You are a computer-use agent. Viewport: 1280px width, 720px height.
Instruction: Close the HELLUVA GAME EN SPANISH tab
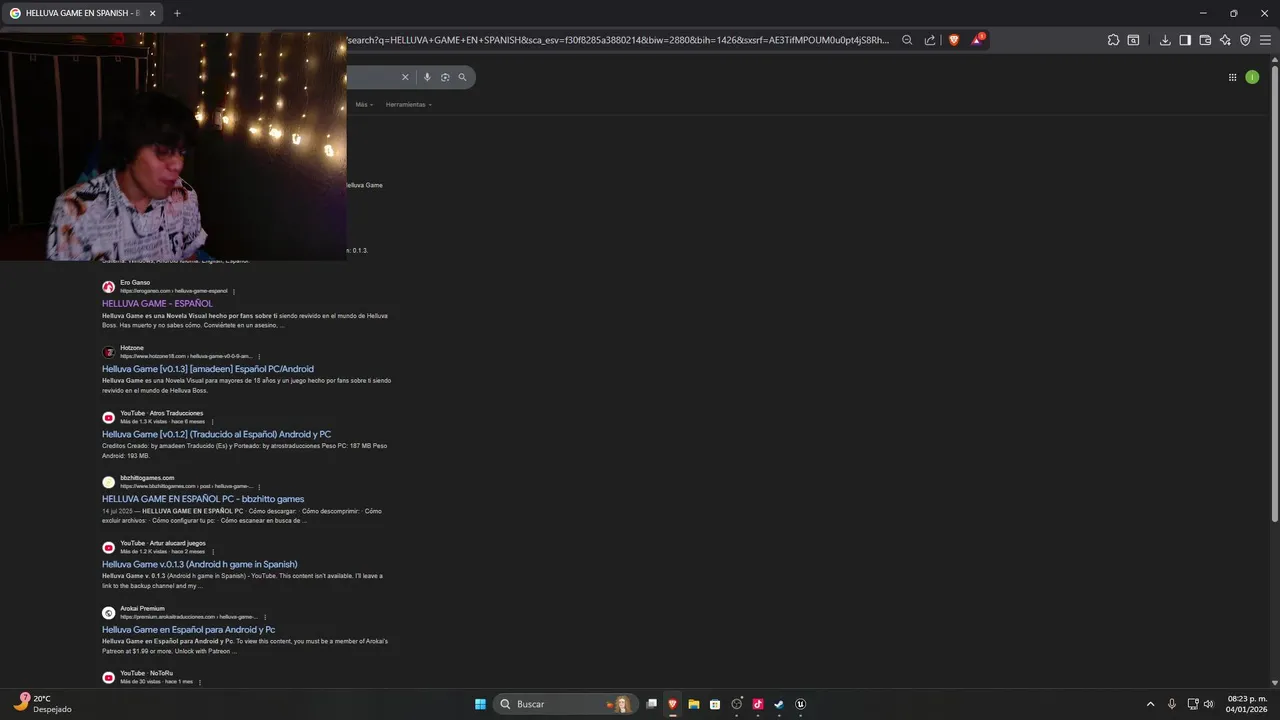[x=152, y=13]
